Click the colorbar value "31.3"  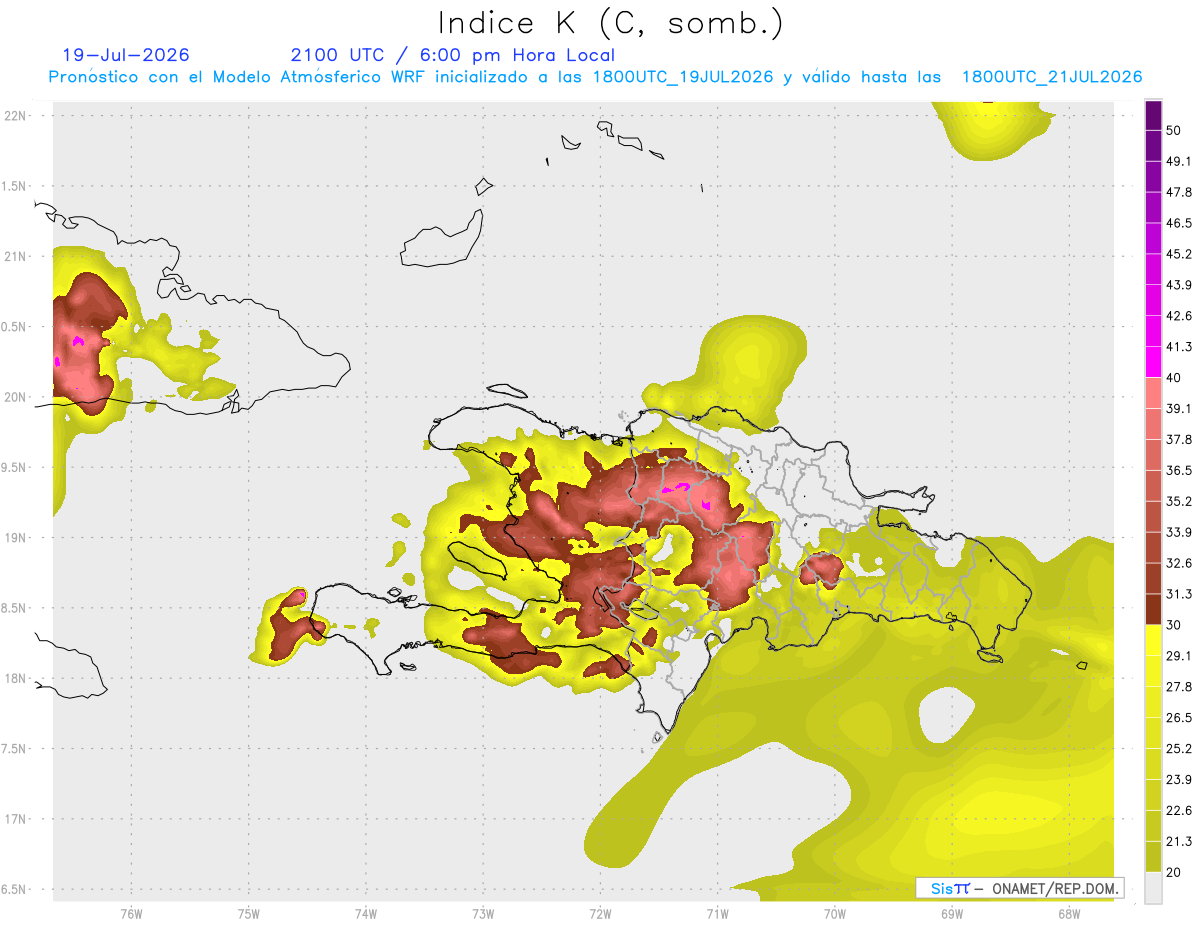coord(1178,594)
